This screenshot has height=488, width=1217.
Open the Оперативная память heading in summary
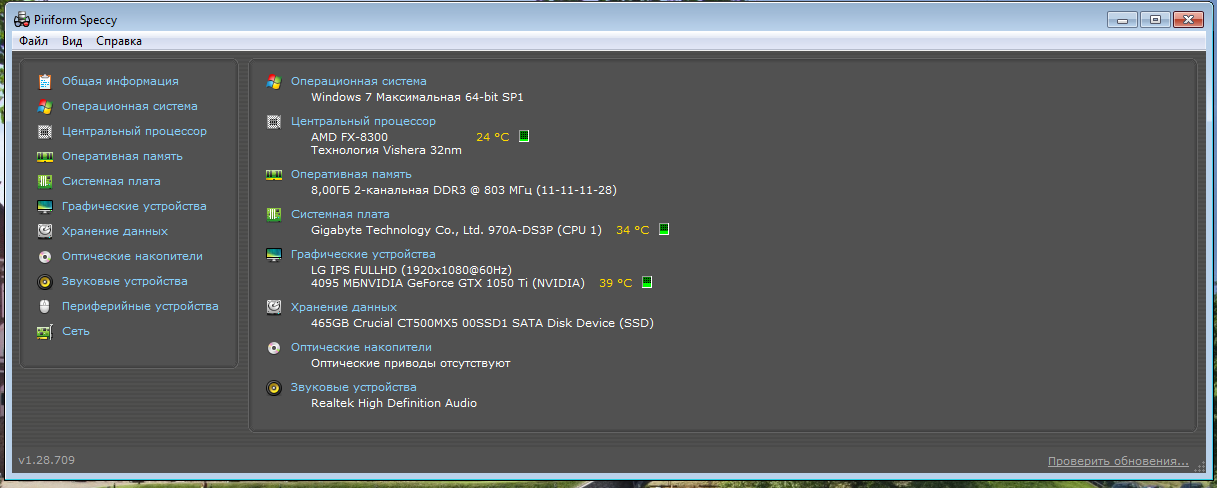tap(351, 174)
